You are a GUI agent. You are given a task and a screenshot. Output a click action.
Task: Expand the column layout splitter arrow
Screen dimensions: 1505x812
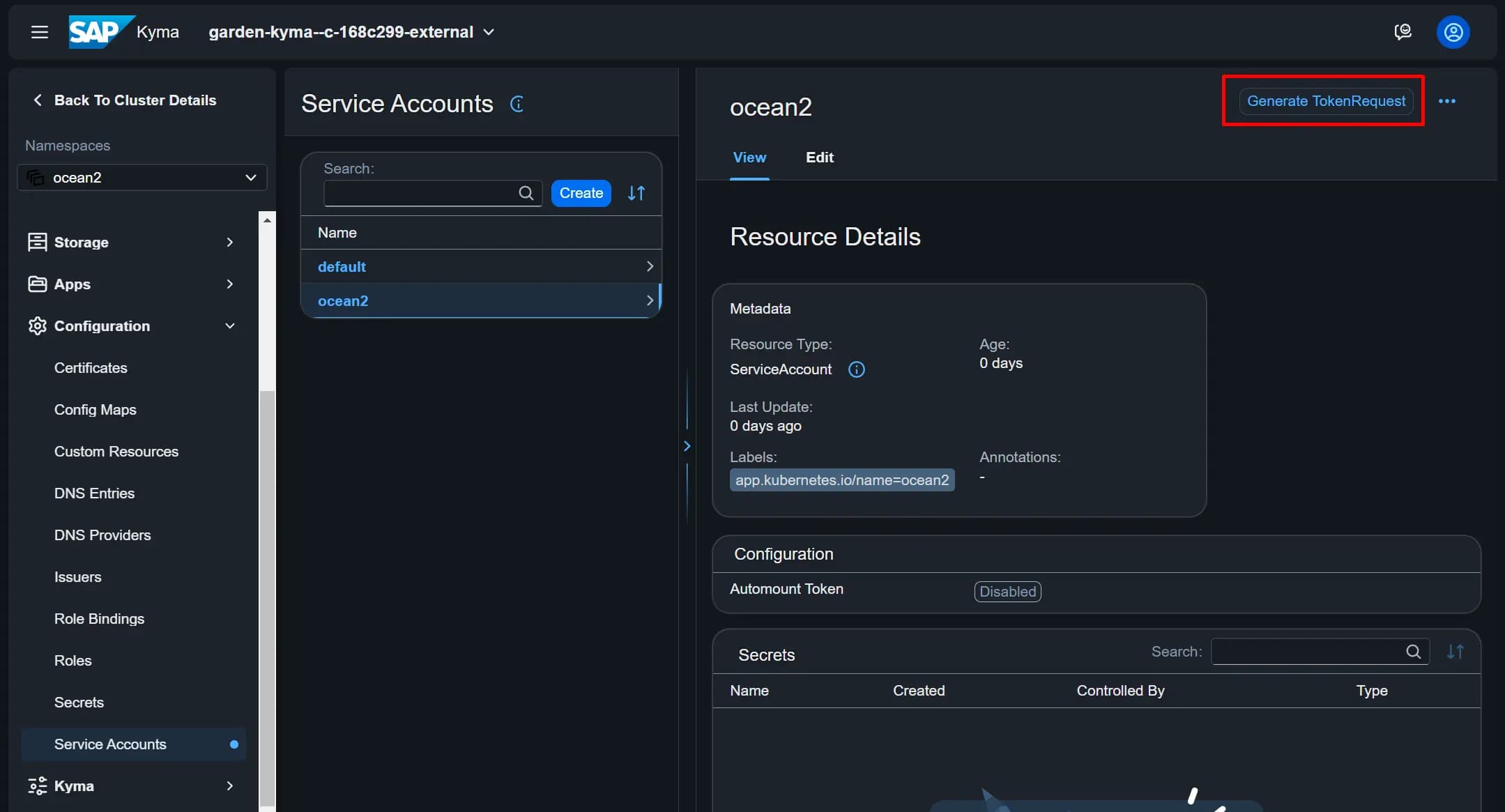tap(687, 446)
